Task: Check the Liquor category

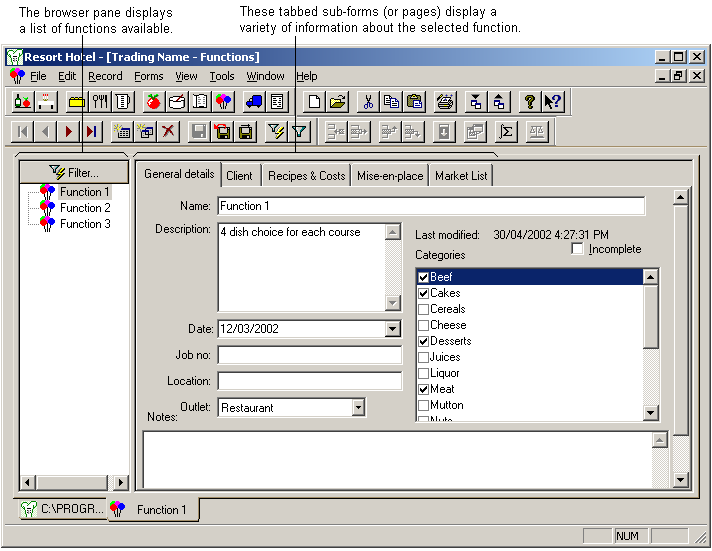Action: [x=423, y=373]
